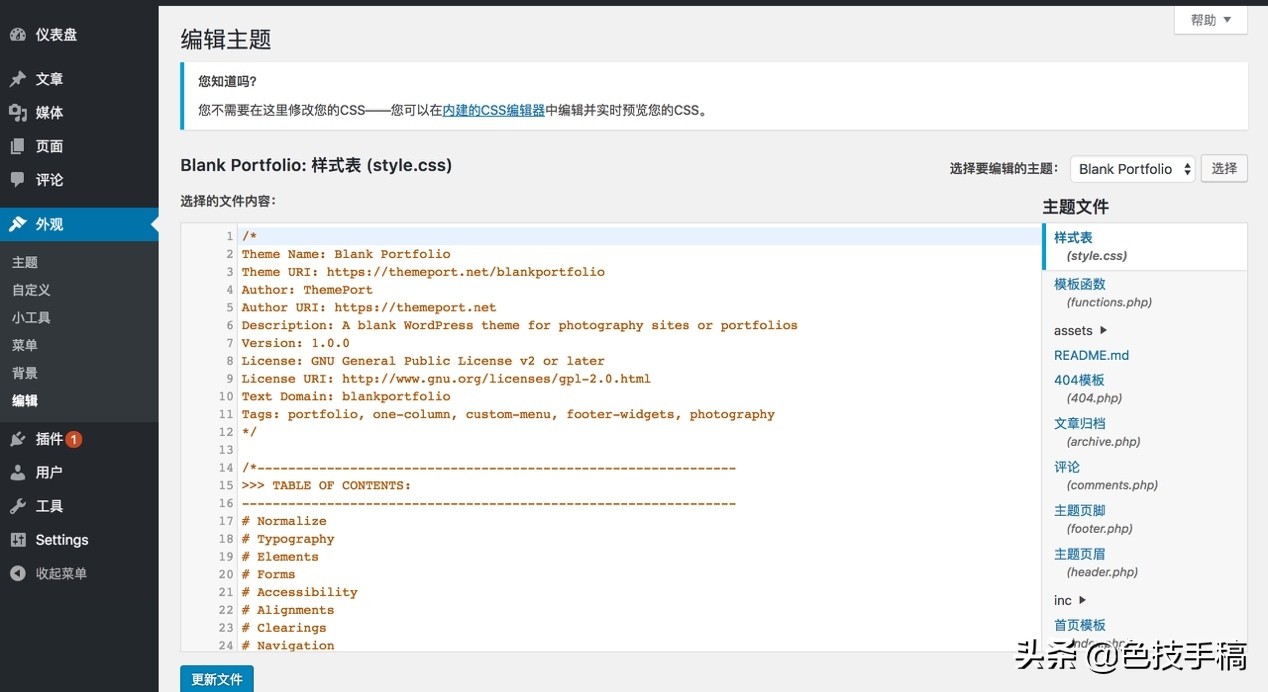The width and height of the screenshot is (1268, 692).
Task: Click the media icon beside 媒体
Action: [x=18, y=112]
